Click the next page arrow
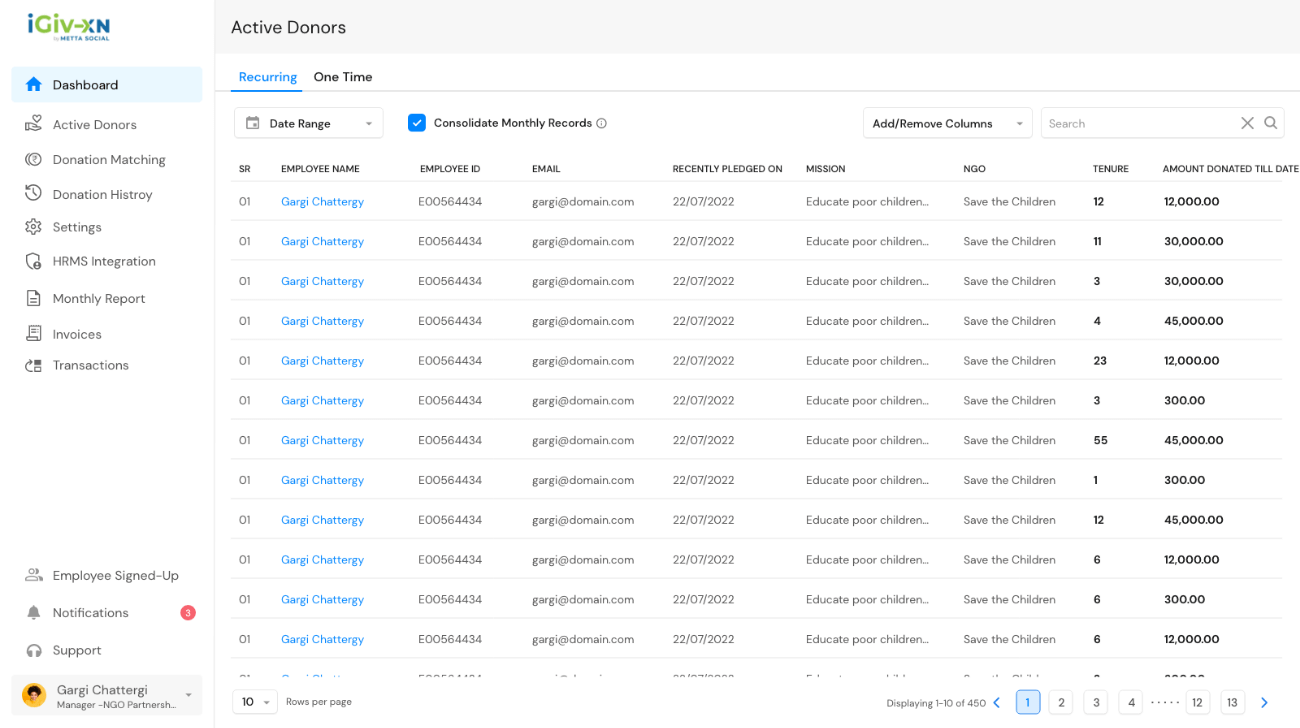 click(1264, 702)
